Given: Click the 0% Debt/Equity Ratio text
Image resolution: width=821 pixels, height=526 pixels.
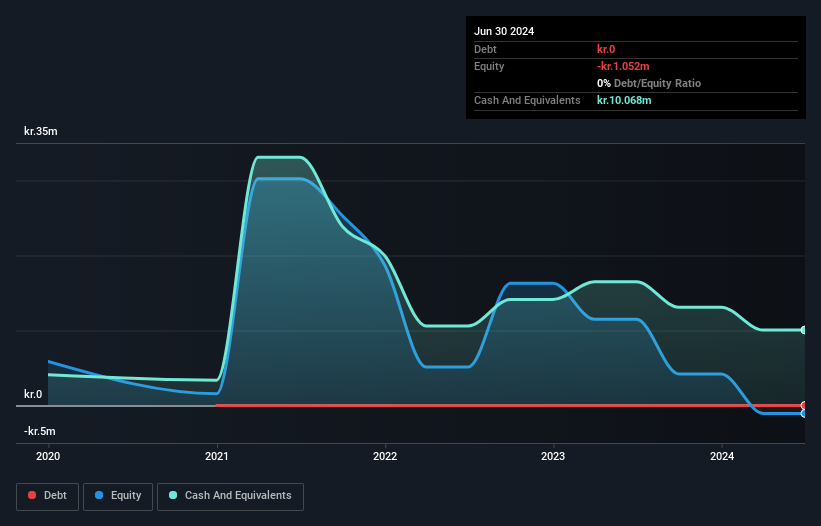Looking at the screenshot, I should pyautogui.click(x=649, y=83).
